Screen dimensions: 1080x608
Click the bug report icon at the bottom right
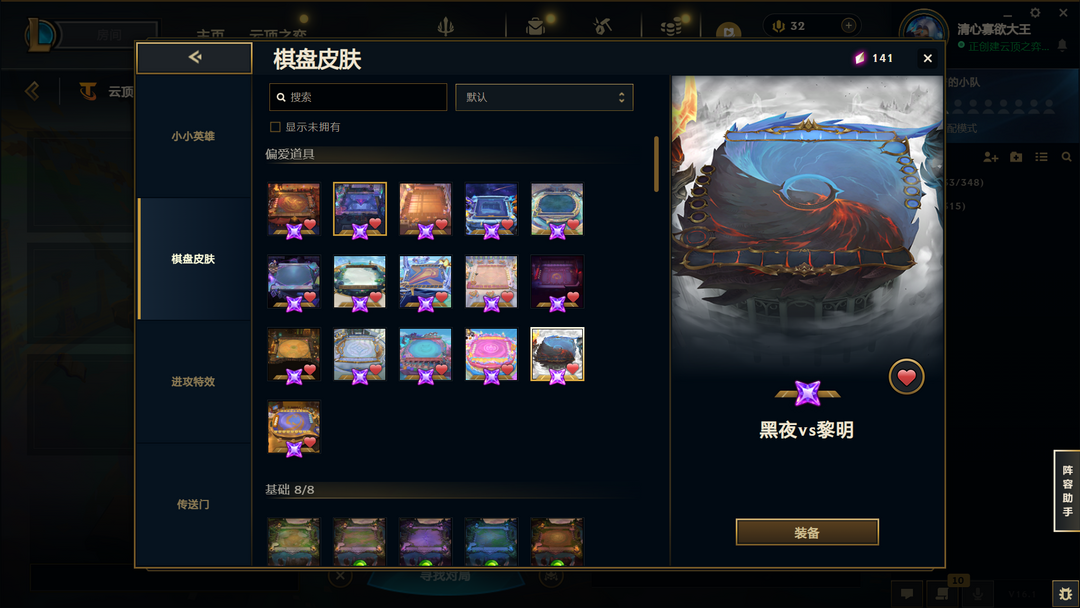click(1066, 593)
